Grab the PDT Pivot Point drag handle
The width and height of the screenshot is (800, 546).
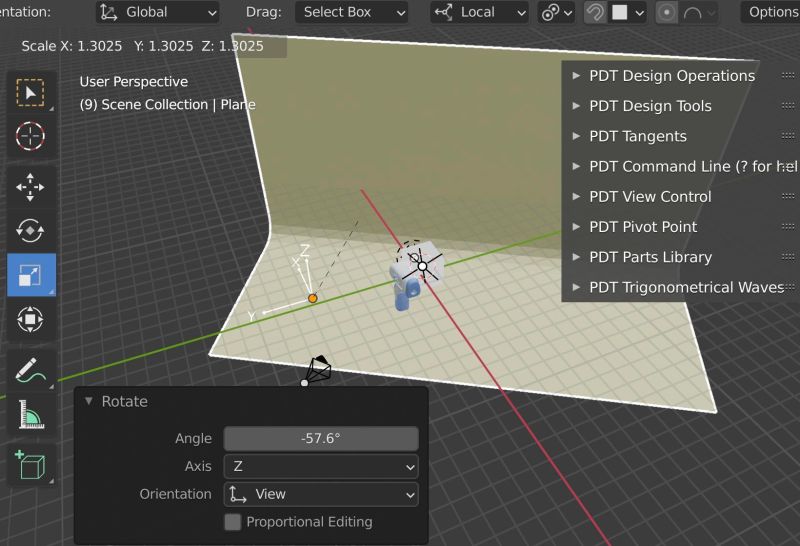(x=788, y=227)
